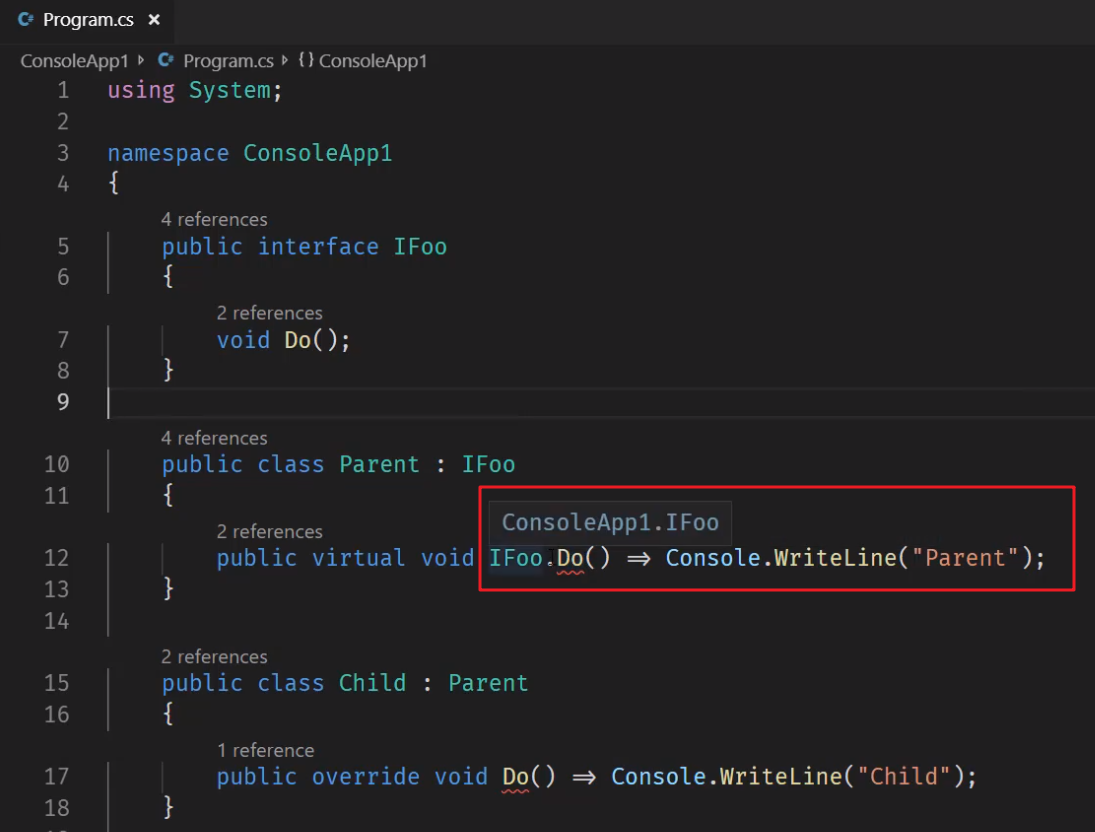This screenshot has height=832, width=1095.
Task: Open the 4 references CodeLens above IFoo
Action: [215, 219]
